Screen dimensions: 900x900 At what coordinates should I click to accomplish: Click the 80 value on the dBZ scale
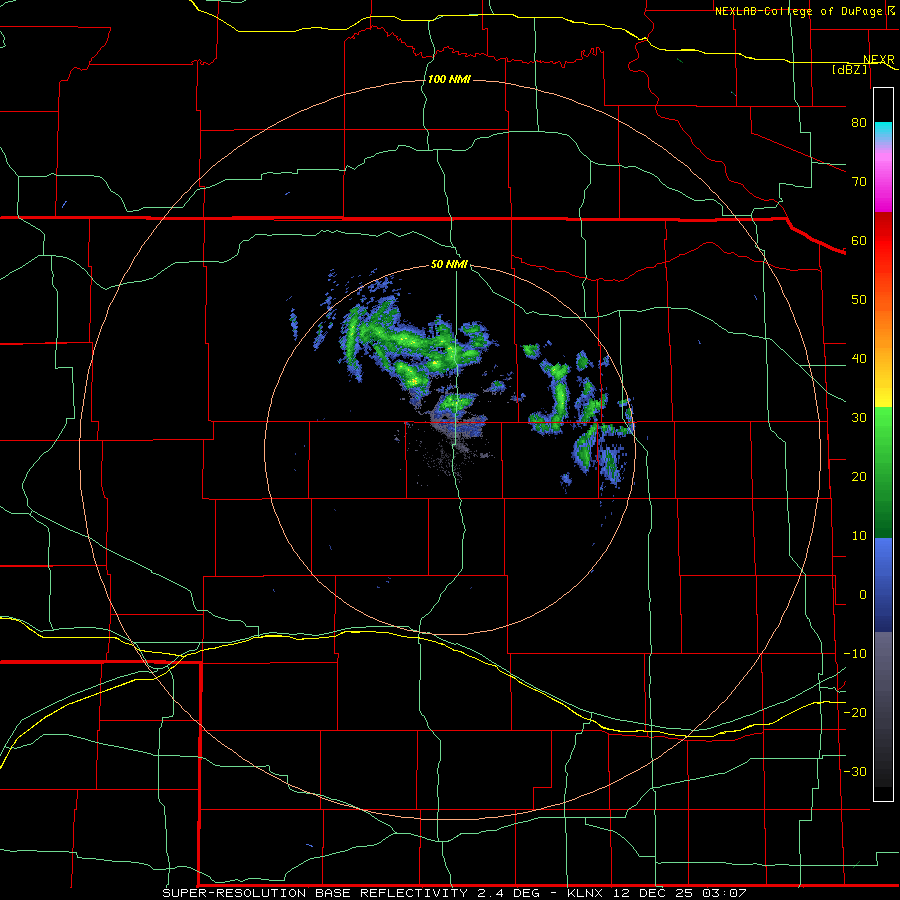859,122
